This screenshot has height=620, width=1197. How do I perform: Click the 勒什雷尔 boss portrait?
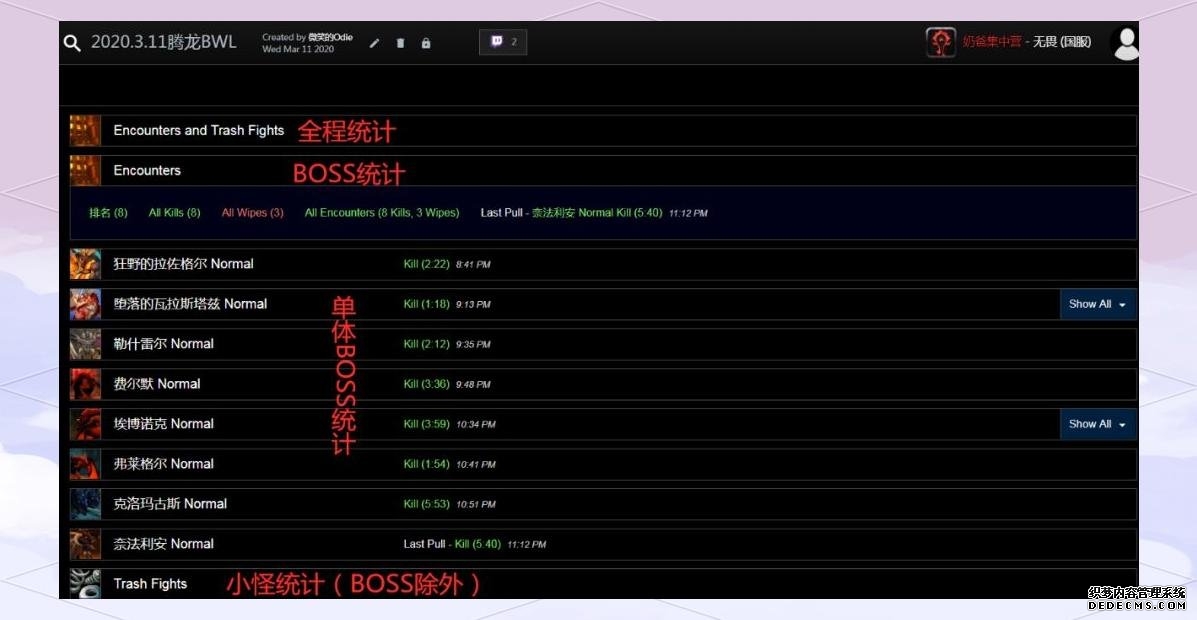pos(85,344)
